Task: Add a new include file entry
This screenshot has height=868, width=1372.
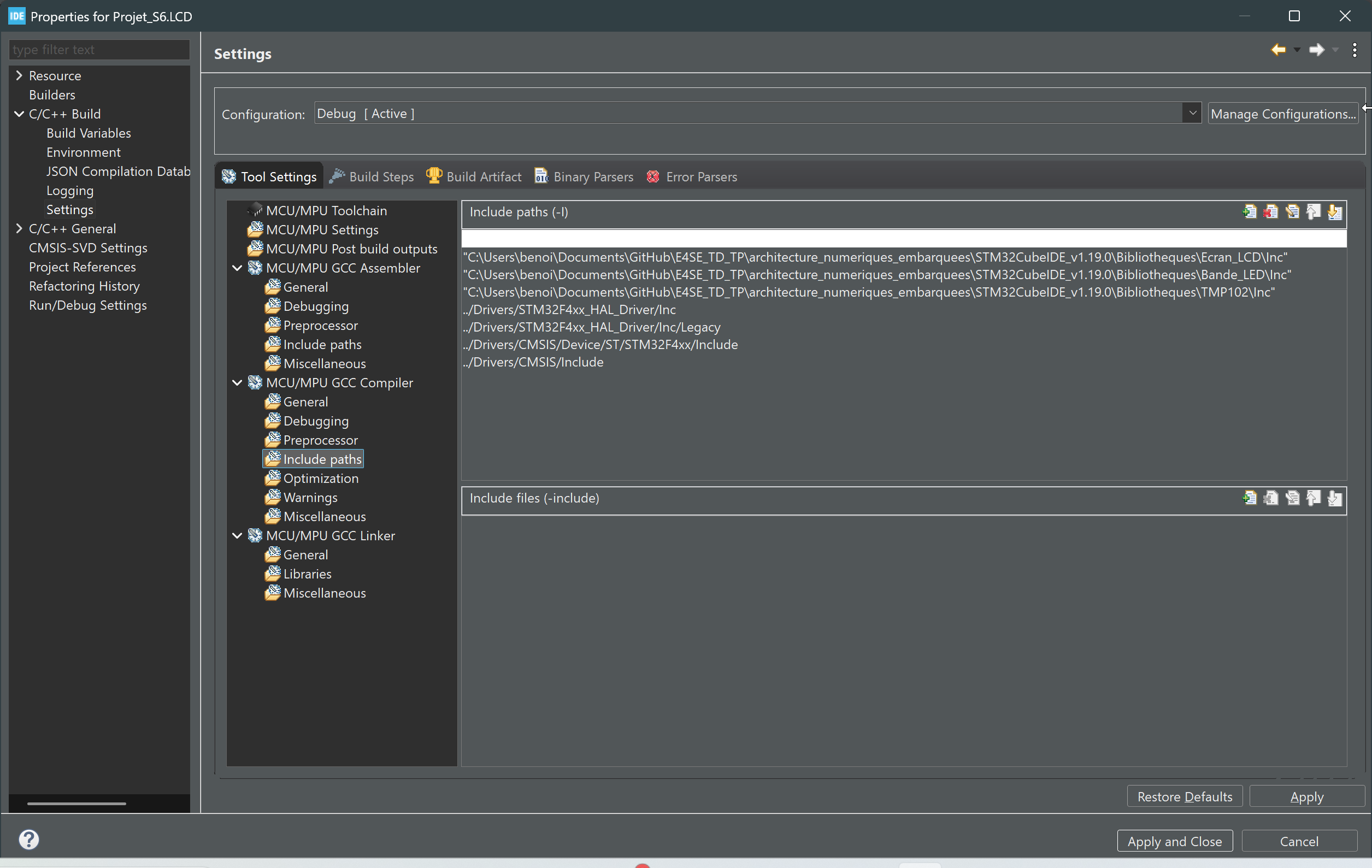Action: point(1250,498)
